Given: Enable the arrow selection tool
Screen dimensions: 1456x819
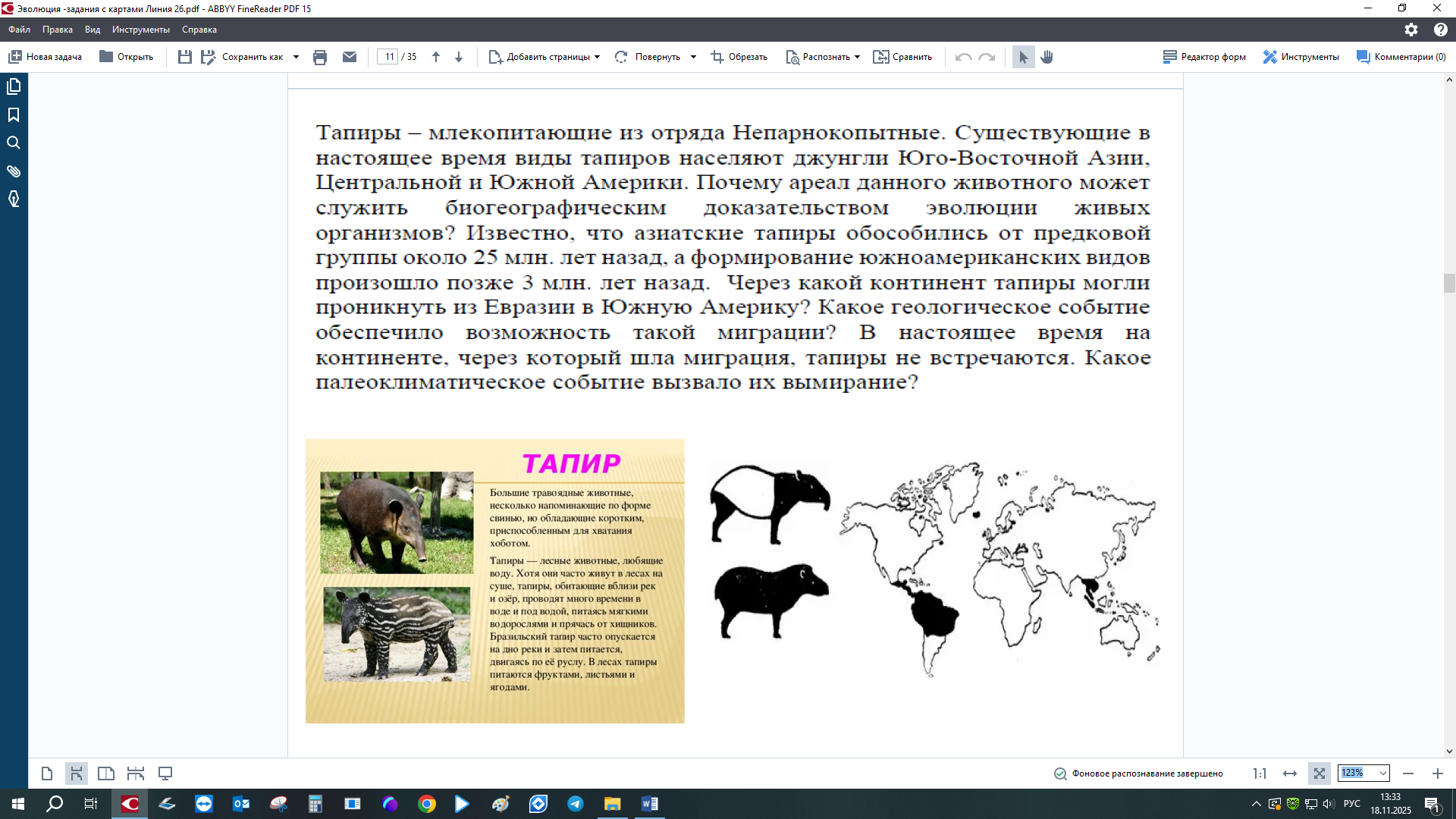Looking at the screenshot, I should click(x=1023, y=57).
